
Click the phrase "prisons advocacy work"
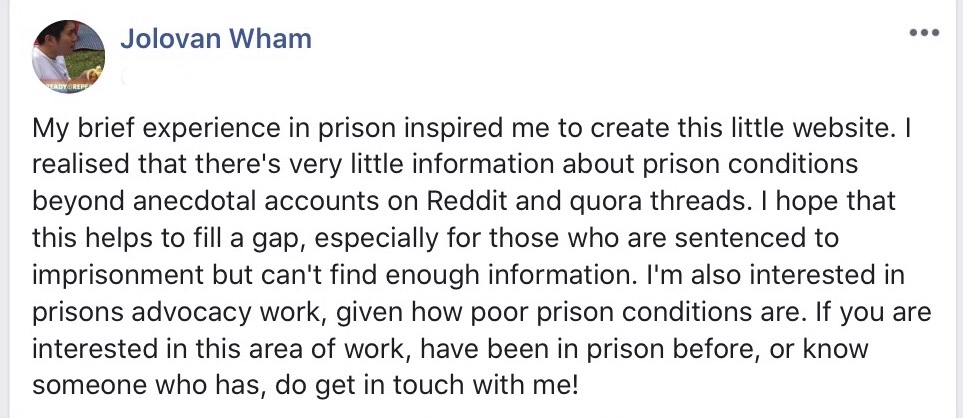click(179, 312)
